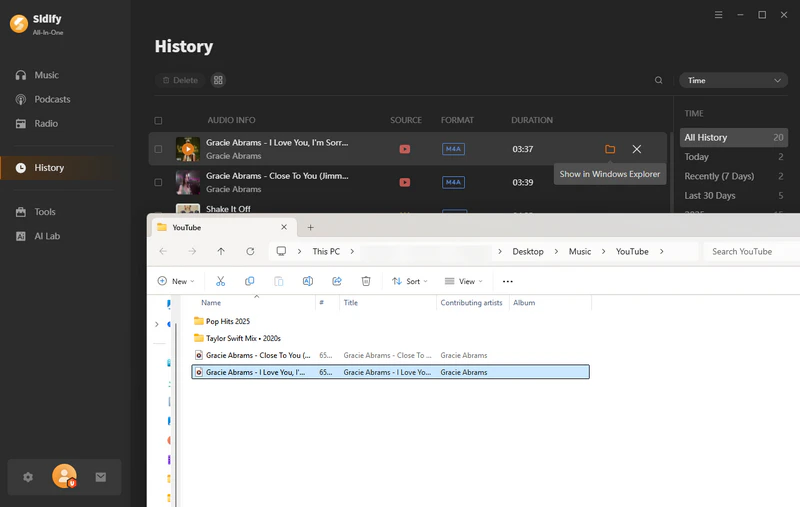Select the Recently (7 Days) filter
800x507 pixels.
pyautogui.click(x=719, y=176)
